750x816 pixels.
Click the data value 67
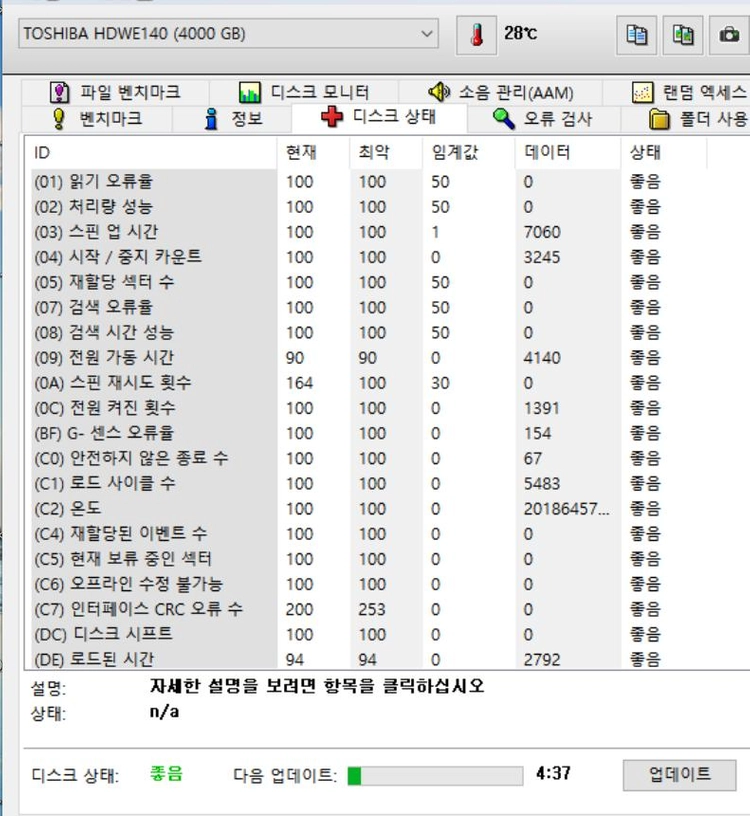coord(532,458)
